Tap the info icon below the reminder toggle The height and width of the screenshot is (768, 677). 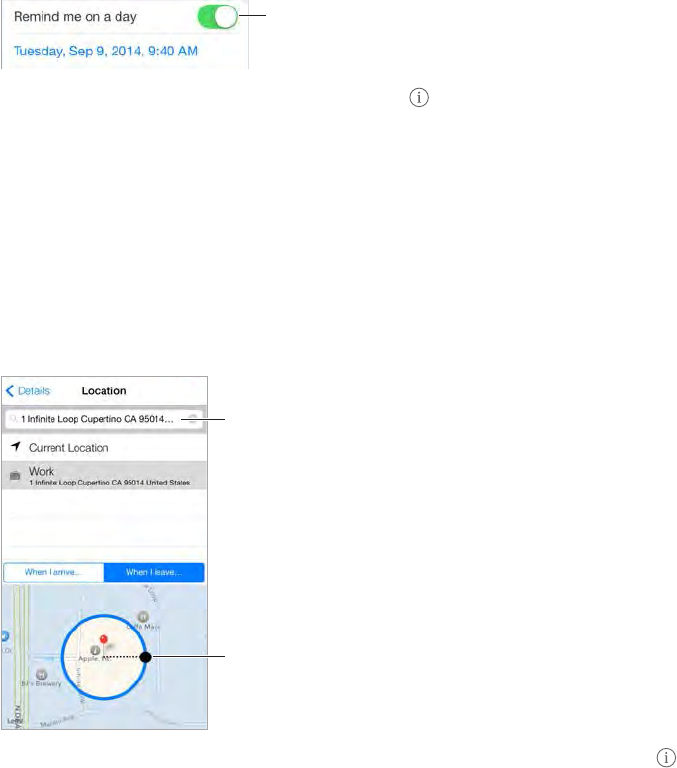click(x=419, y=97)
